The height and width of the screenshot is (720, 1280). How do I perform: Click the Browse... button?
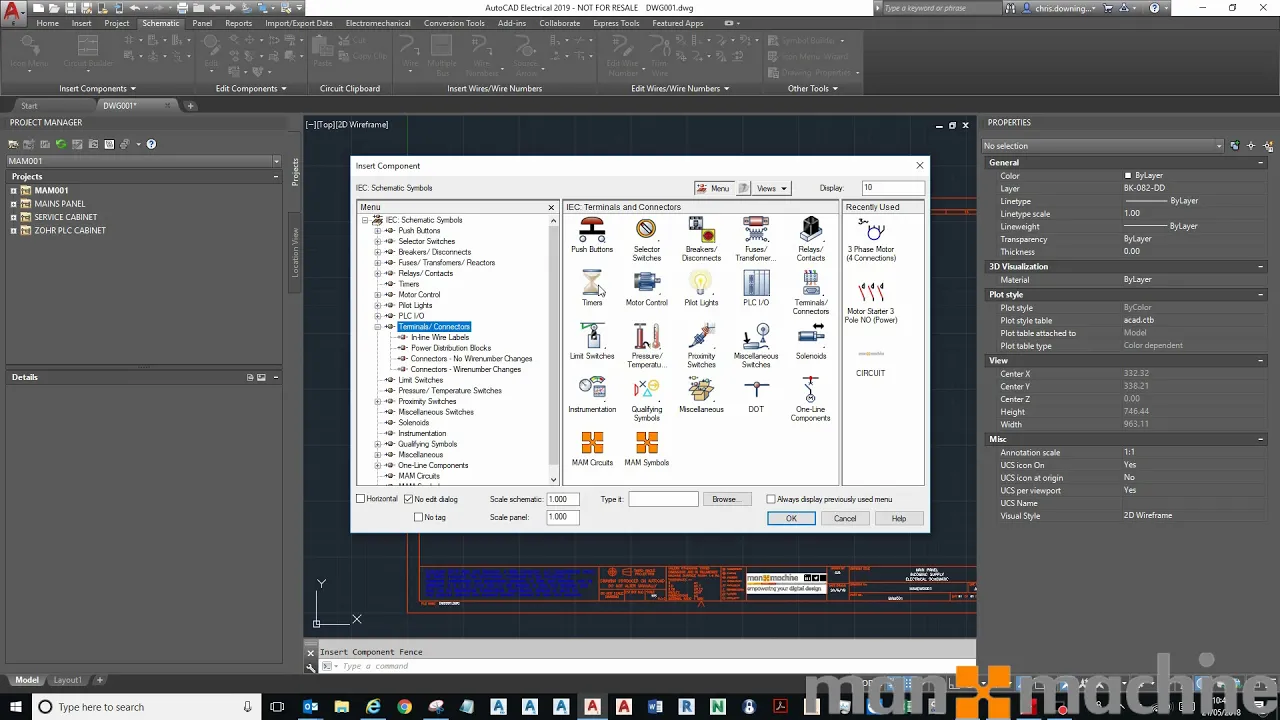pyautogui.click(x=725, y=499)
